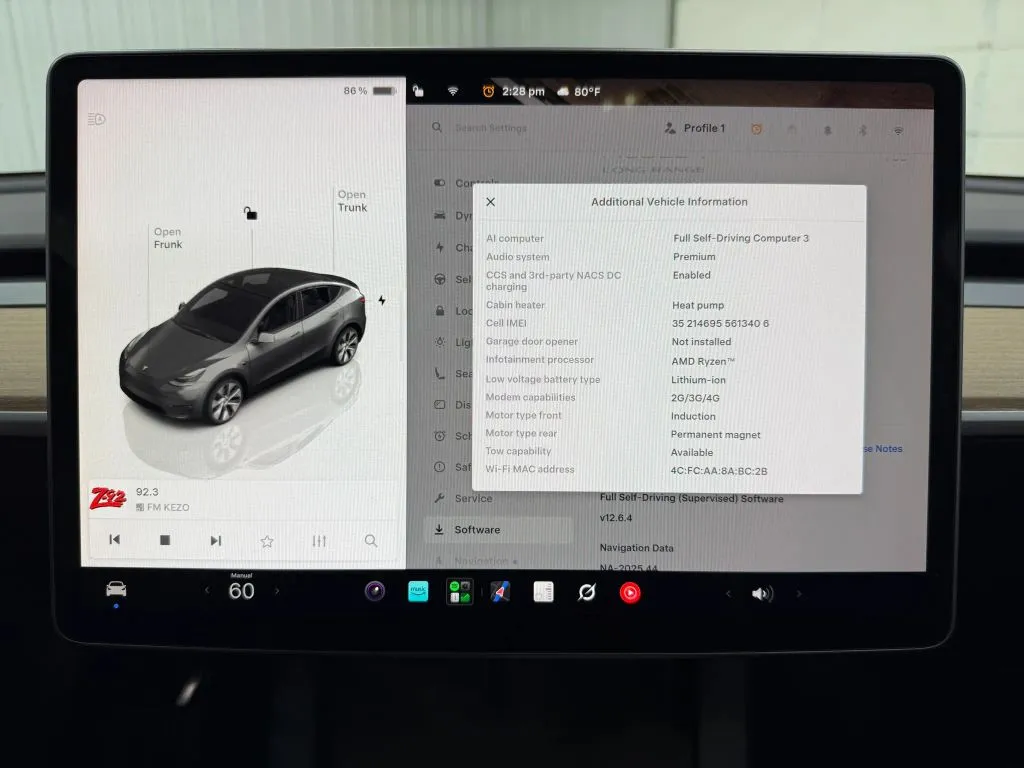Tap the 60 temperature setting

pos(242,591)
